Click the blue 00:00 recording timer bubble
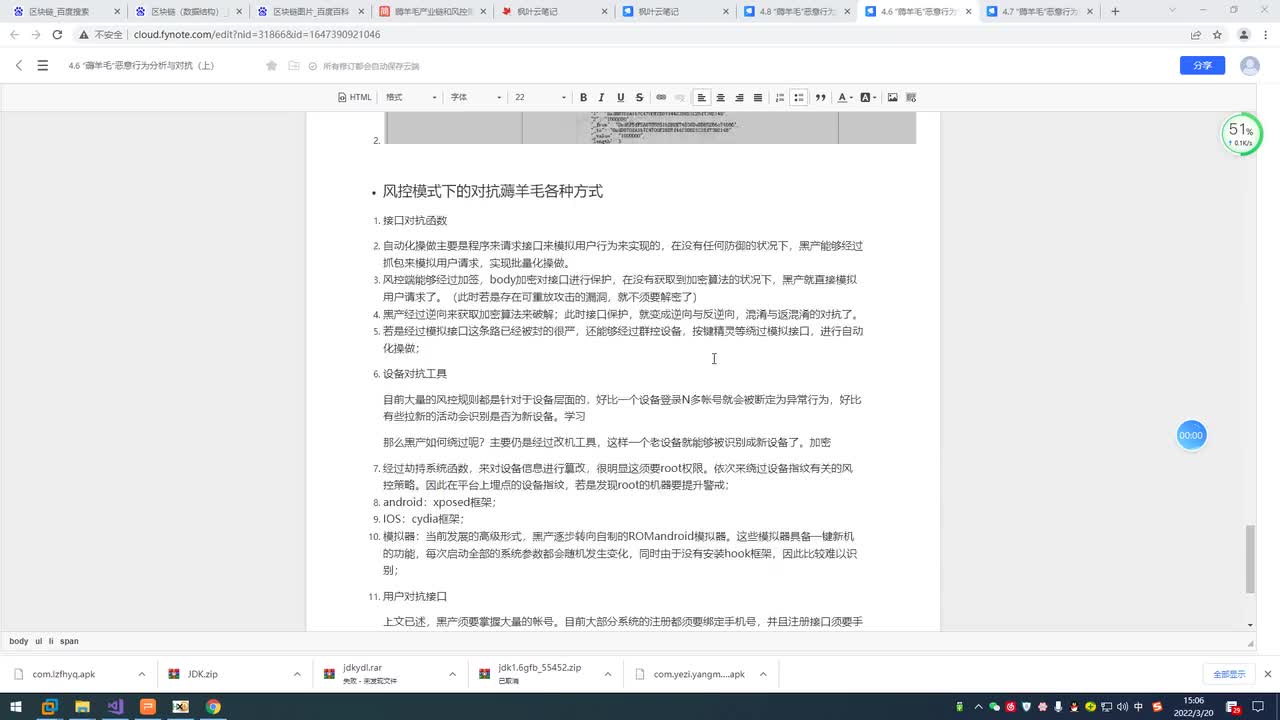This screenshot has width=1280, height=720. (x=1191, y=435)
